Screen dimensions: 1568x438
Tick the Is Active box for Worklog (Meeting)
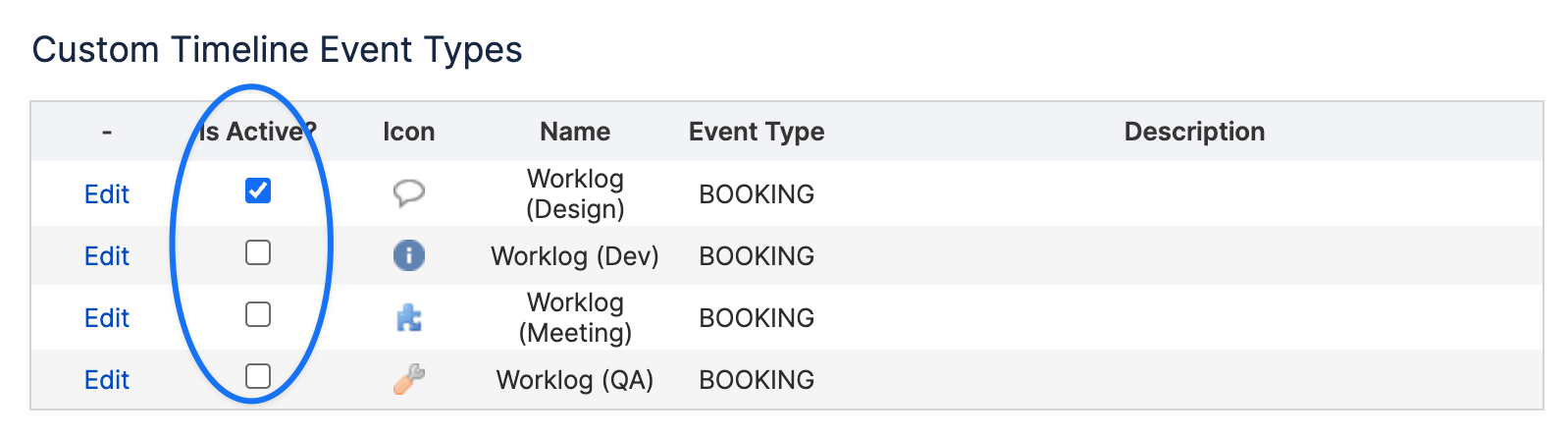coord(258,314)
